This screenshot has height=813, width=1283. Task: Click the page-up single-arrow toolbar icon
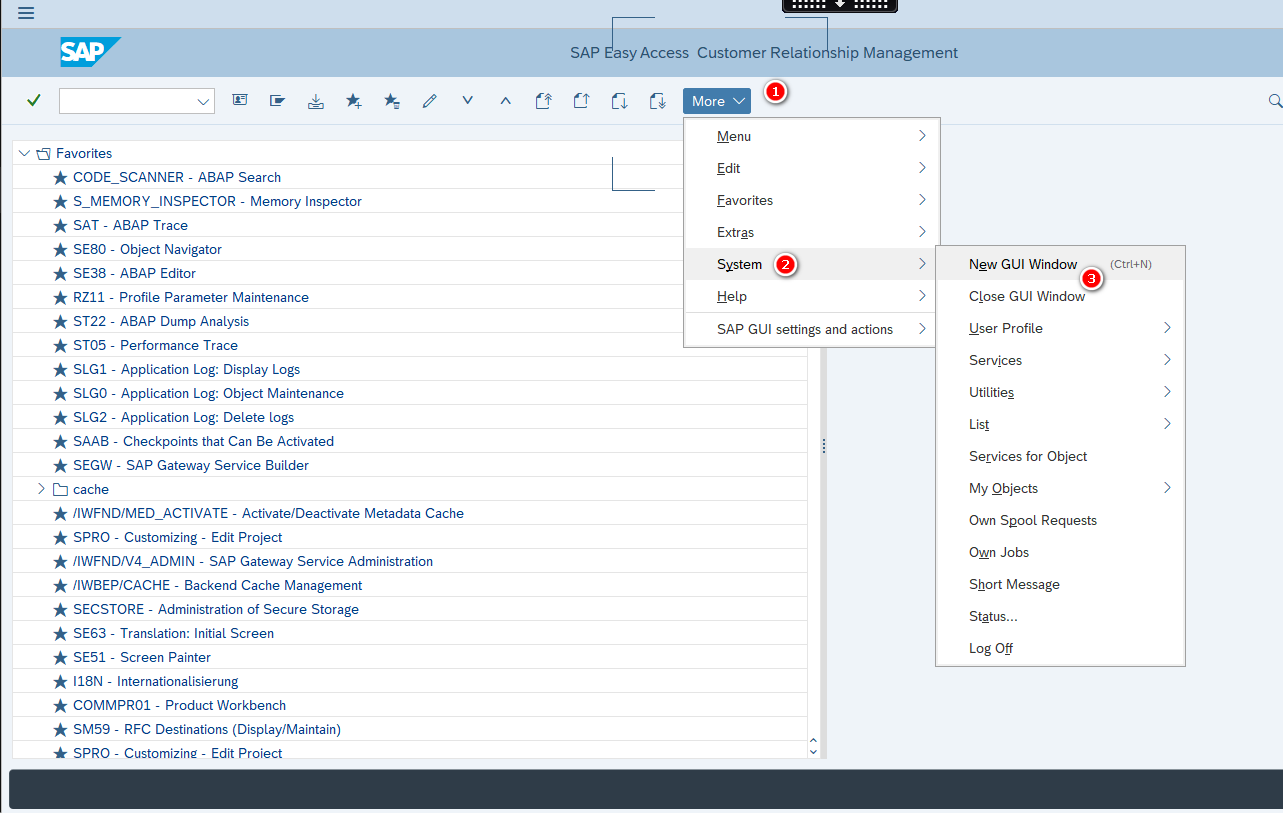pyautogui.click(x=581, y=100)
